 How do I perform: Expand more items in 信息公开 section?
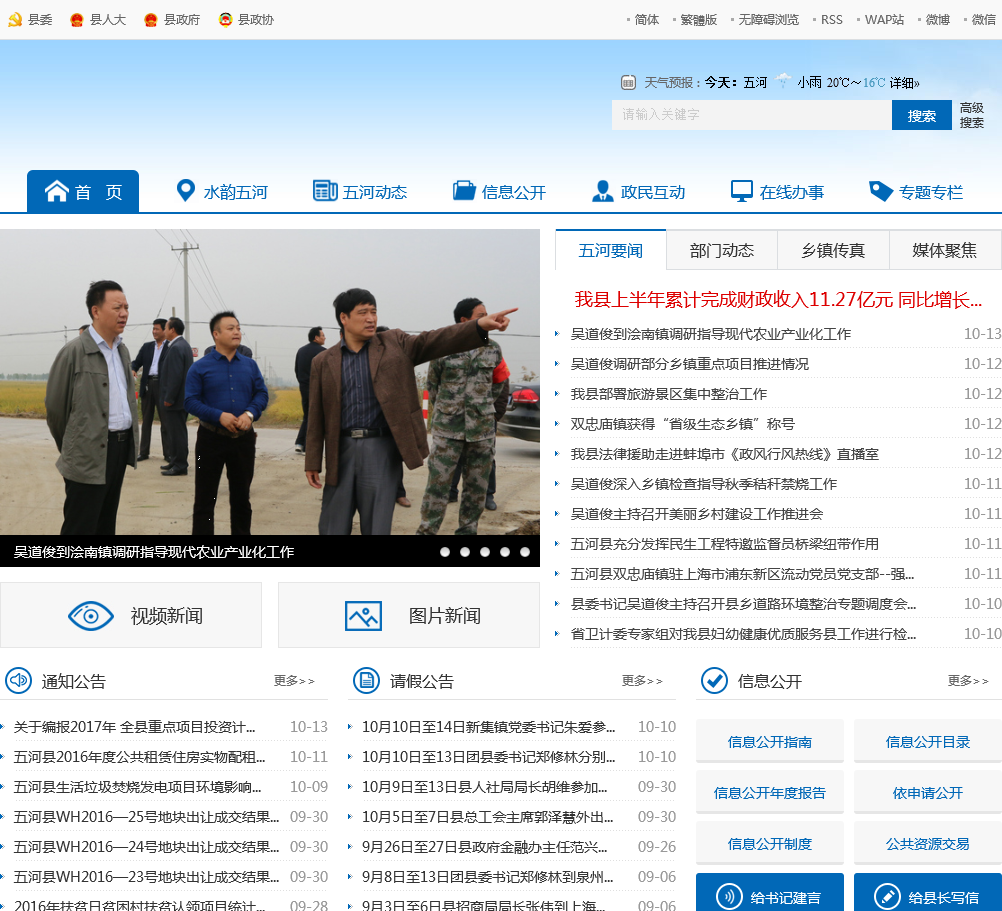click(x=968, y=681)
